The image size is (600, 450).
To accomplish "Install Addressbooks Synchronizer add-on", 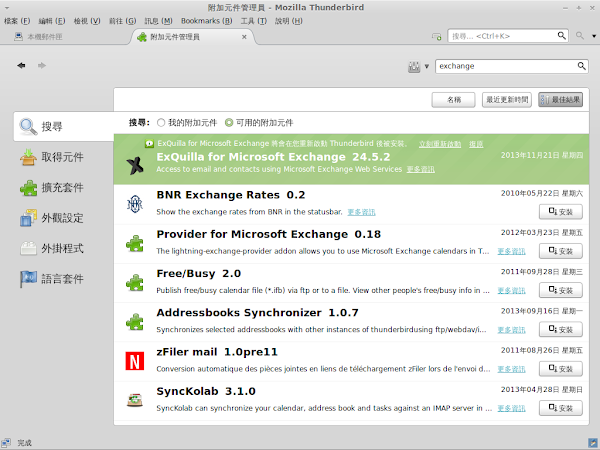I will 561,329.
